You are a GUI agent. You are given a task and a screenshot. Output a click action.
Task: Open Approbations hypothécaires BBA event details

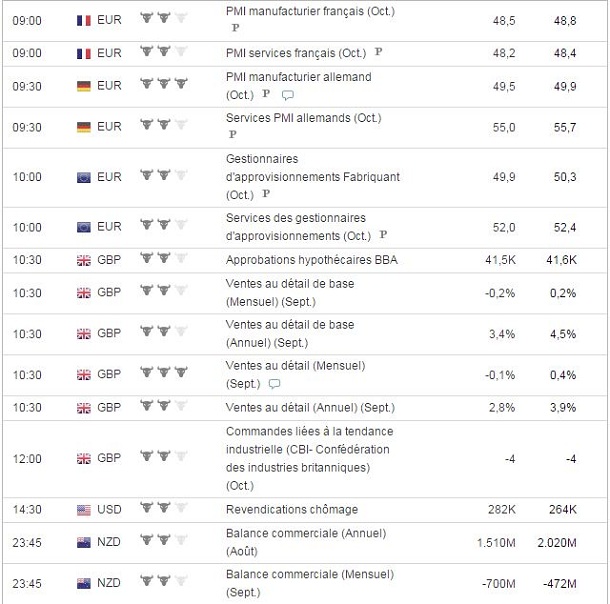pyautogui.click(x=310, y=260)
